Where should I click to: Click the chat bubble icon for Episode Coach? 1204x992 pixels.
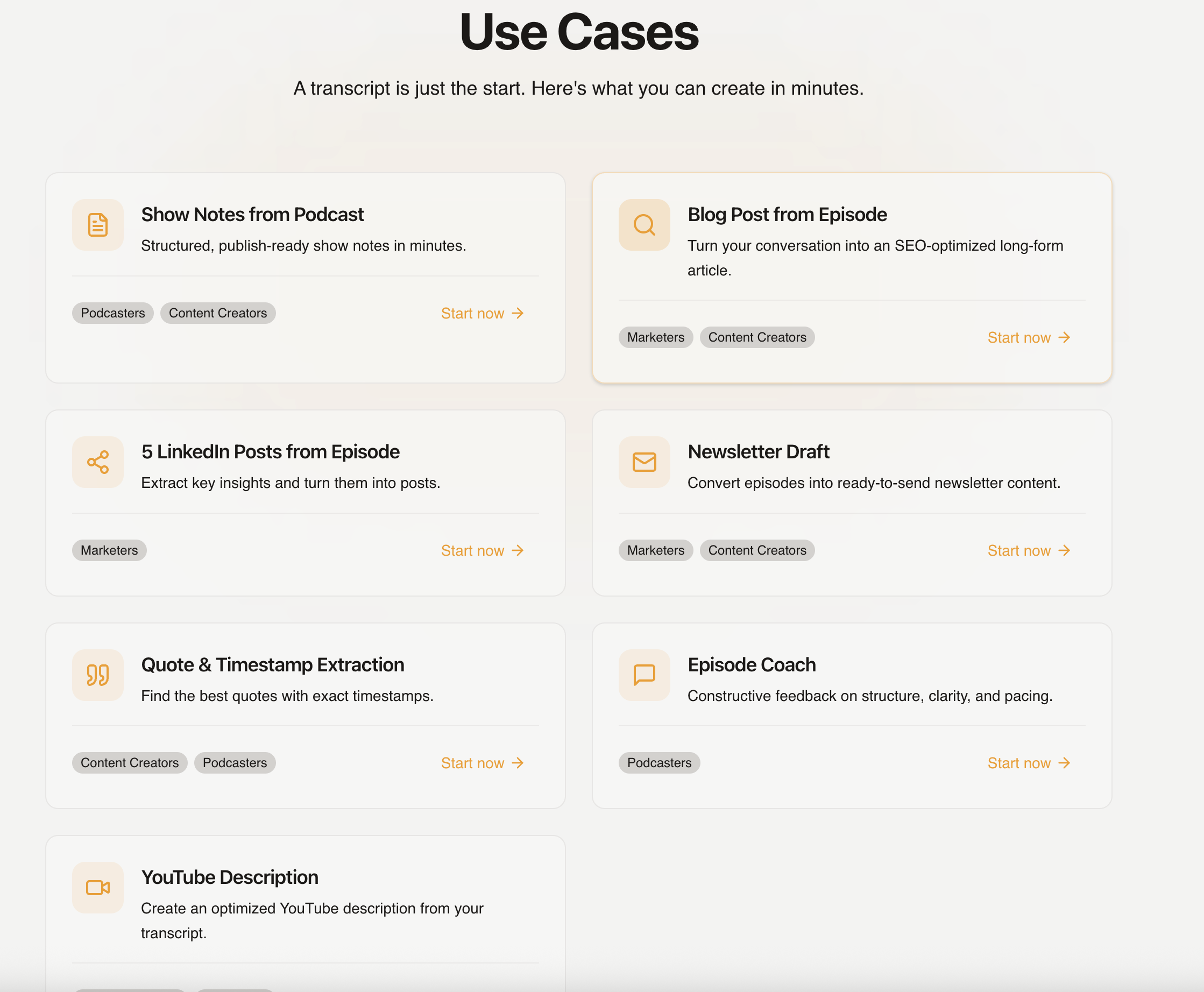pyautogui.click(x=644, y=675)
